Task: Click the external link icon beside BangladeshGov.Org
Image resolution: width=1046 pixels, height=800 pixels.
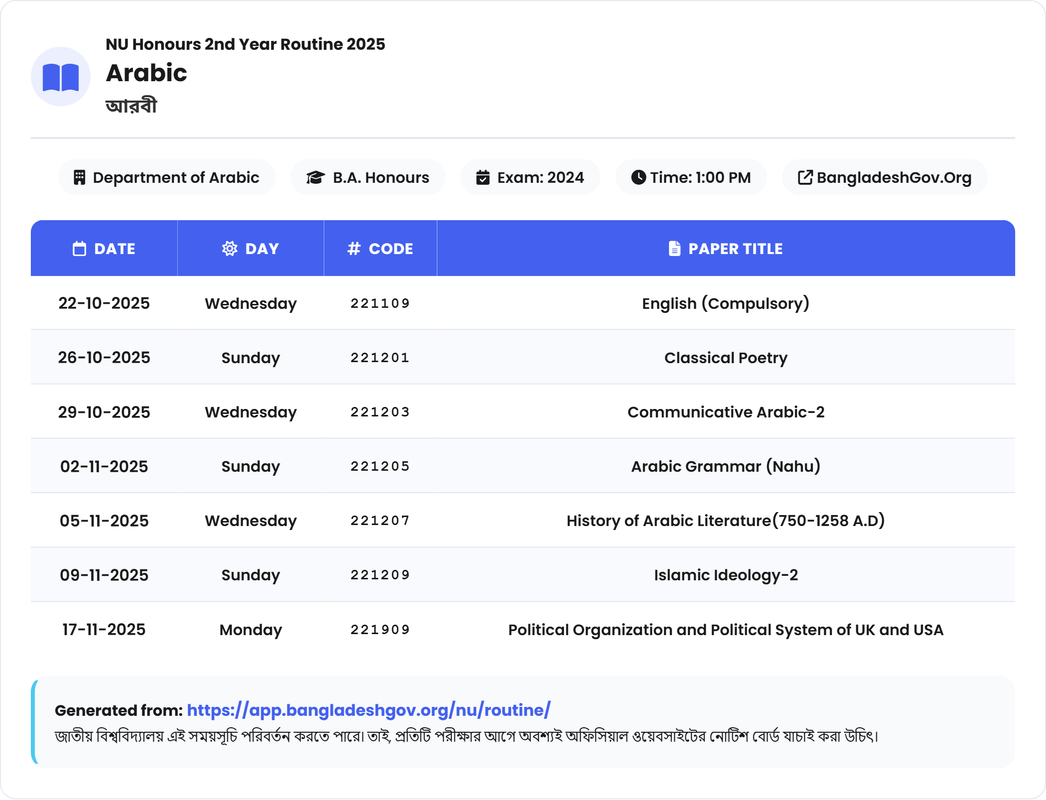Action: (x=805, y=177)
